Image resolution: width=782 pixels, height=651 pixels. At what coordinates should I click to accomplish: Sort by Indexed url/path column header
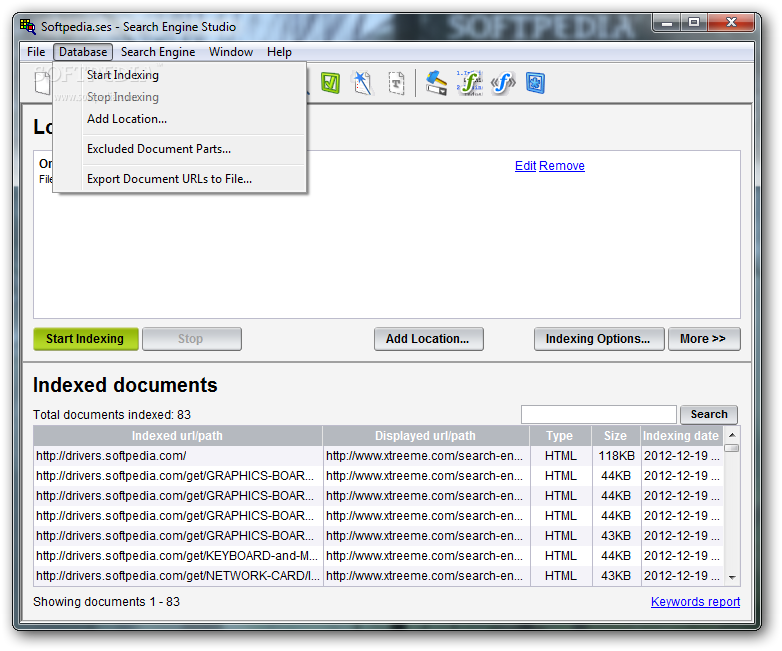click(178, 435)
